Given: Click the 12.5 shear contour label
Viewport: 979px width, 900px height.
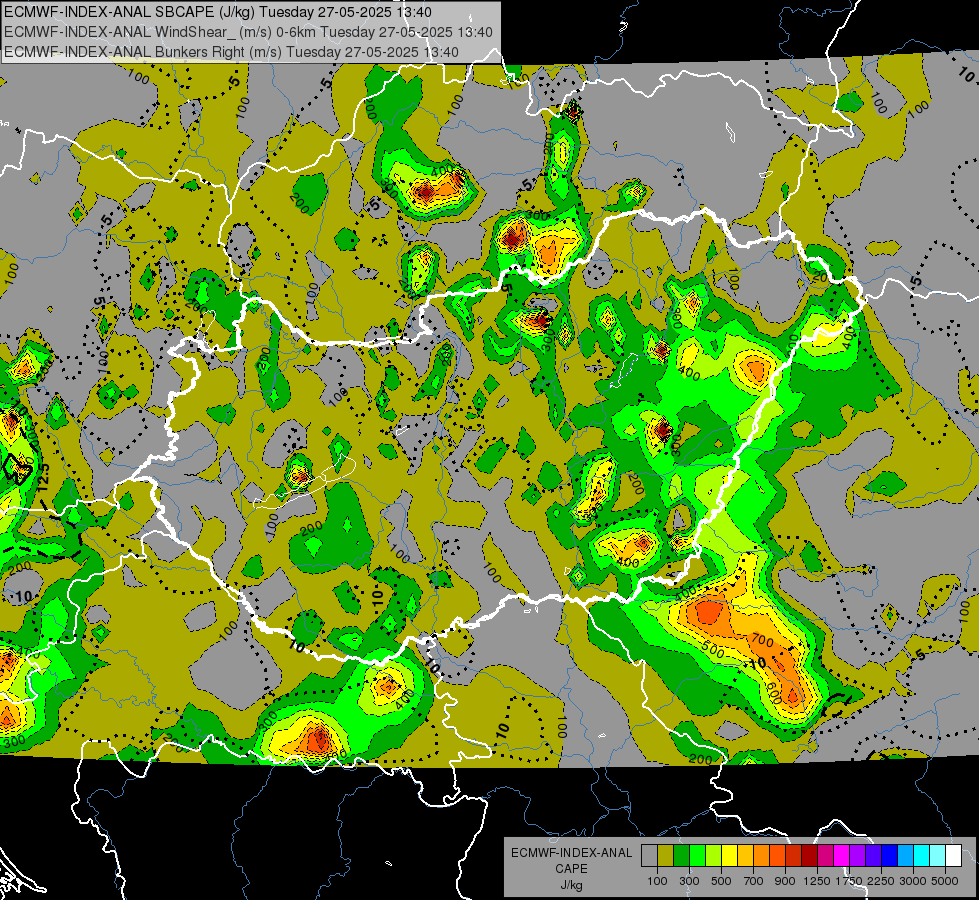Looking at the screenshot, I should [x=42, y=477].
